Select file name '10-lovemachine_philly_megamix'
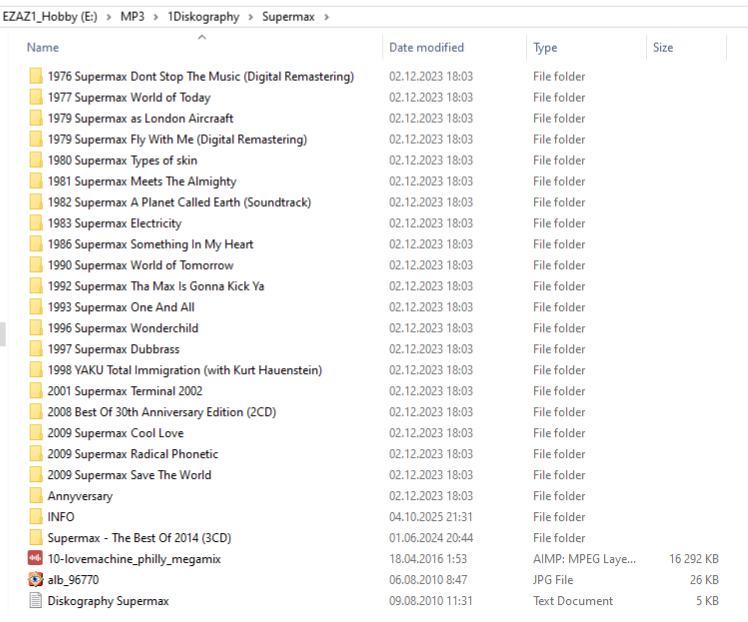 [135, 559]
